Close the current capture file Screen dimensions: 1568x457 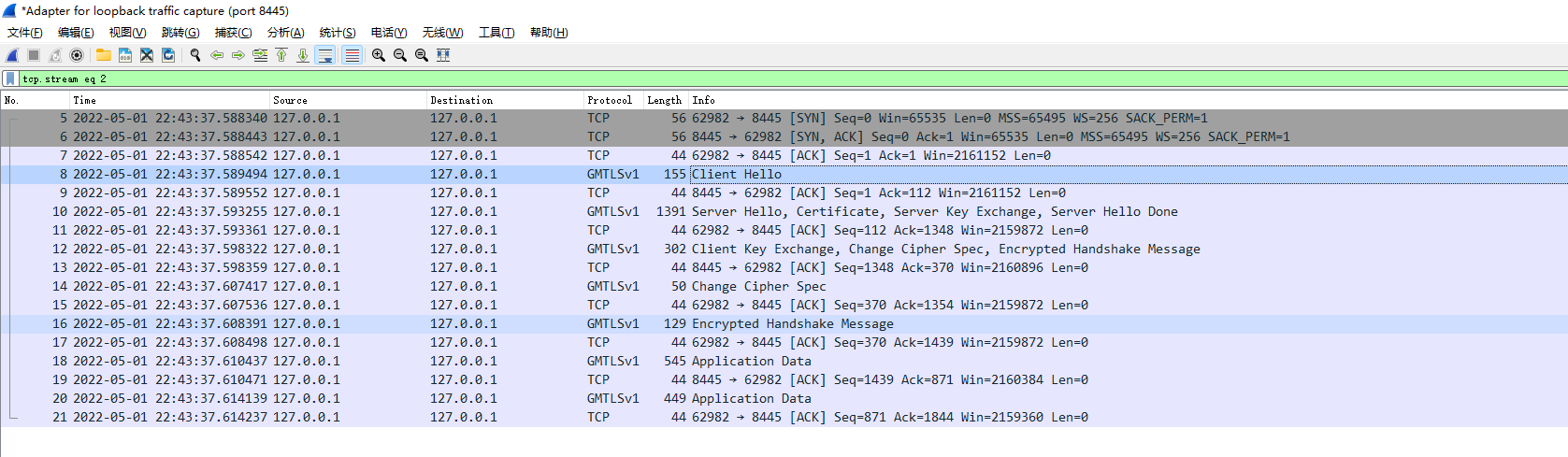coord(146,55)
